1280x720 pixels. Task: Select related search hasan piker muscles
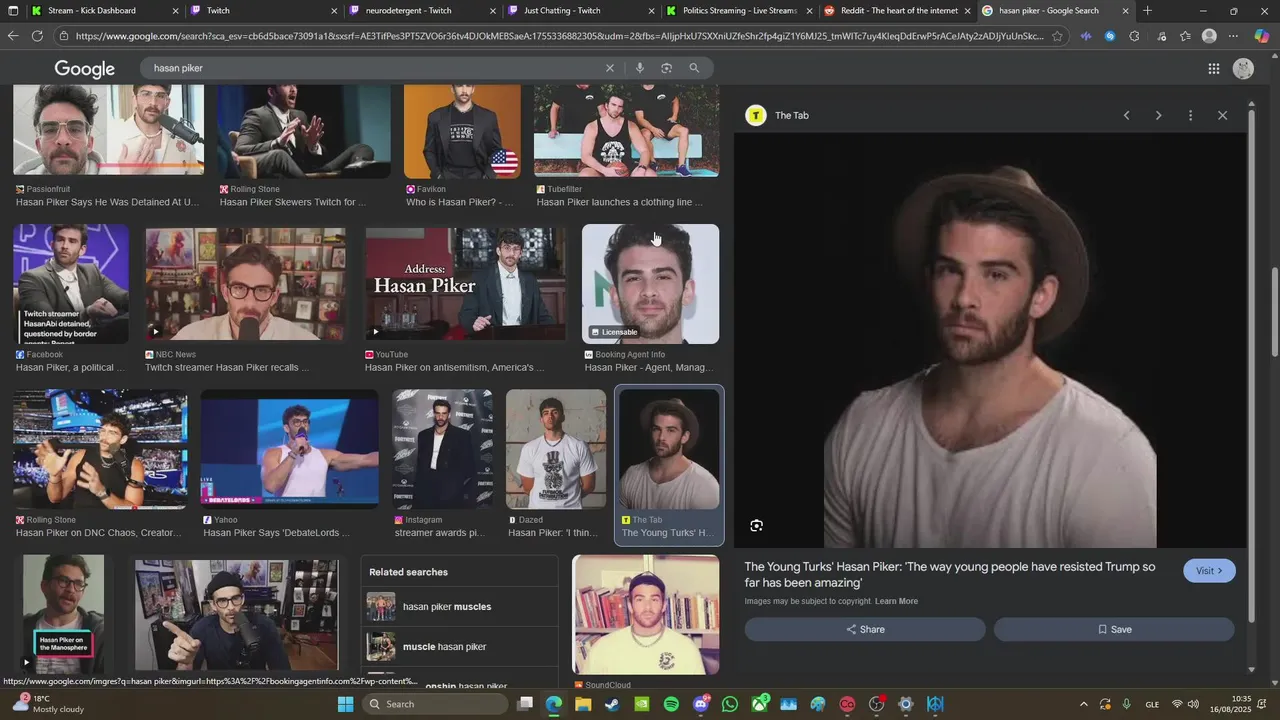pyautogui.click(x=460, y=607)
